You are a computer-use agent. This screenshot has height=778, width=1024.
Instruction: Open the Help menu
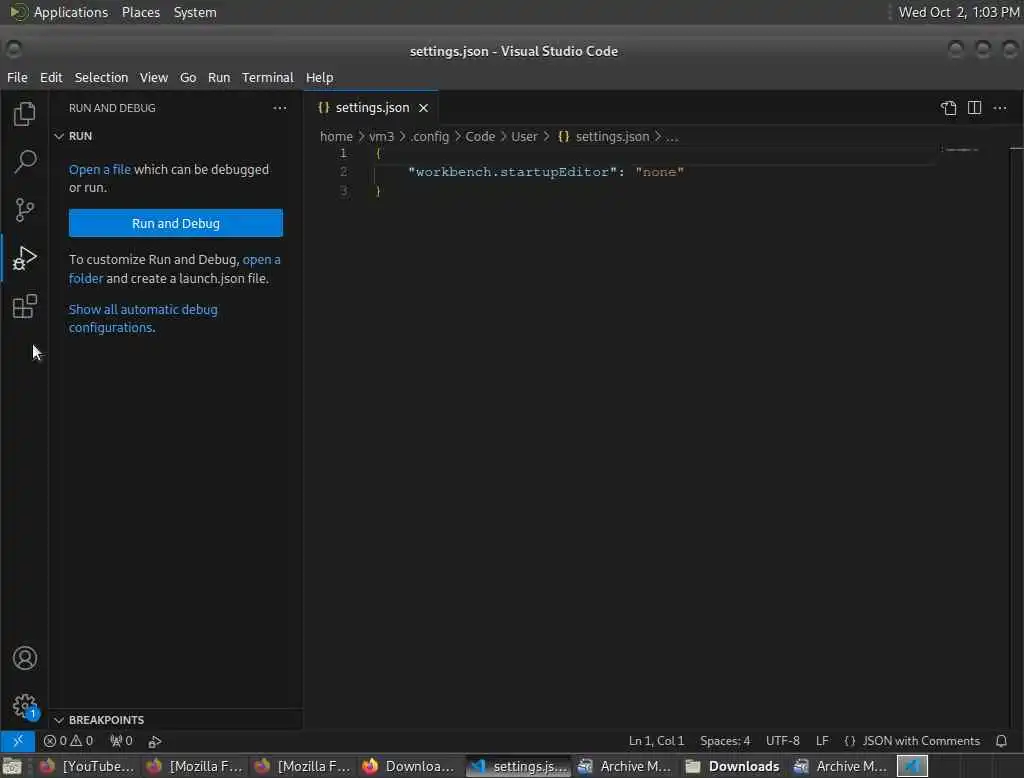319,77
